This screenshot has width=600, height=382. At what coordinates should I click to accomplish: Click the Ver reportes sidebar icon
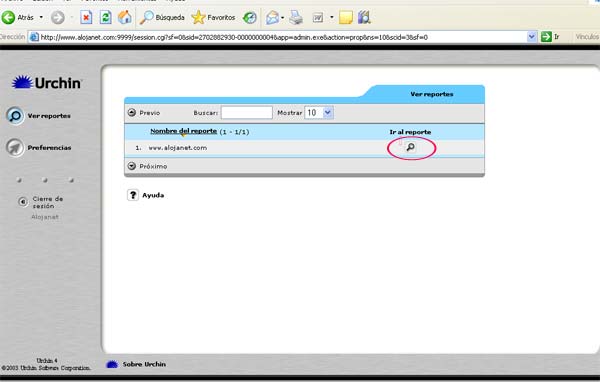click(15, 115)
